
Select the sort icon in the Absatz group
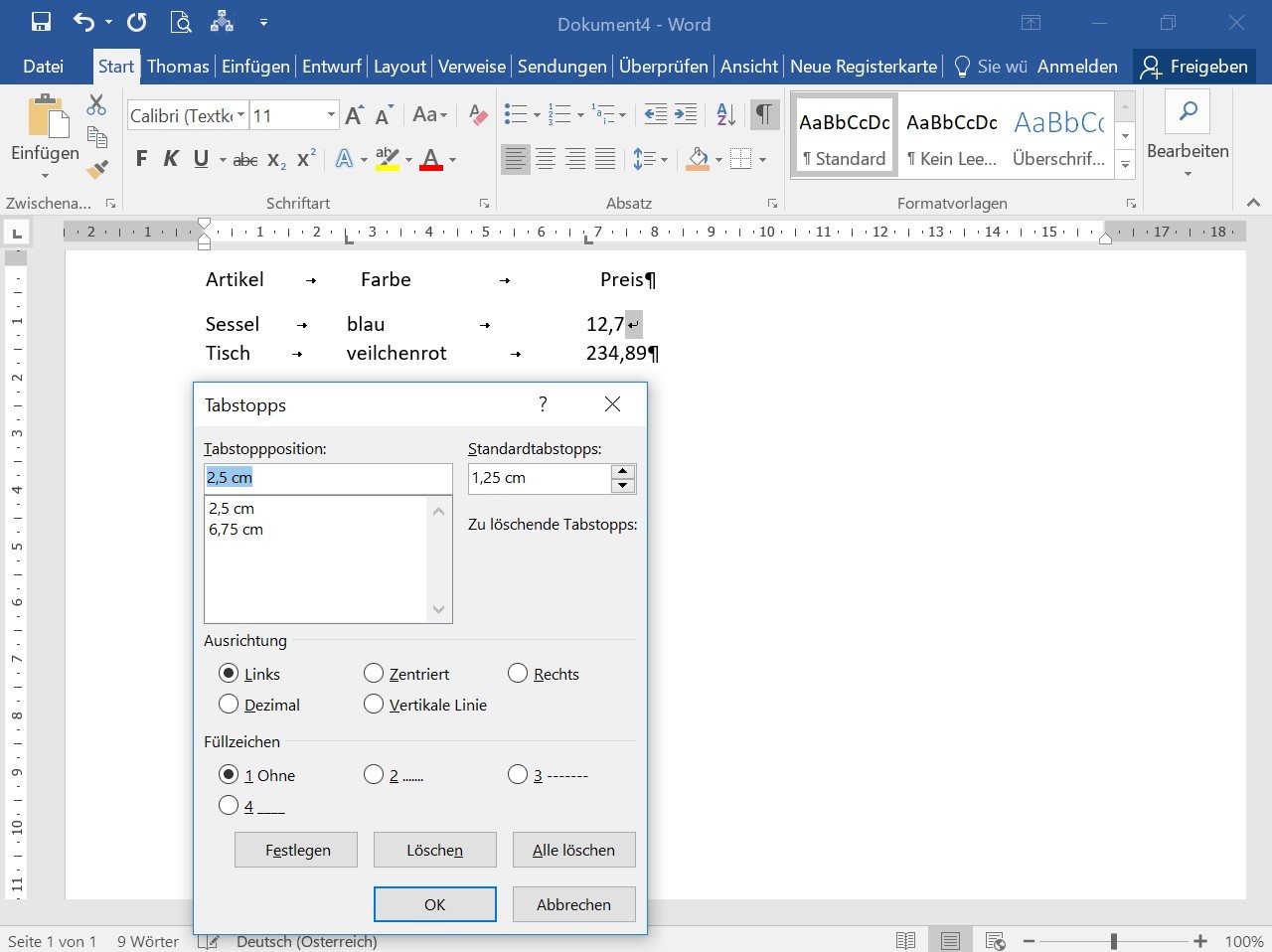click(724, 114)
